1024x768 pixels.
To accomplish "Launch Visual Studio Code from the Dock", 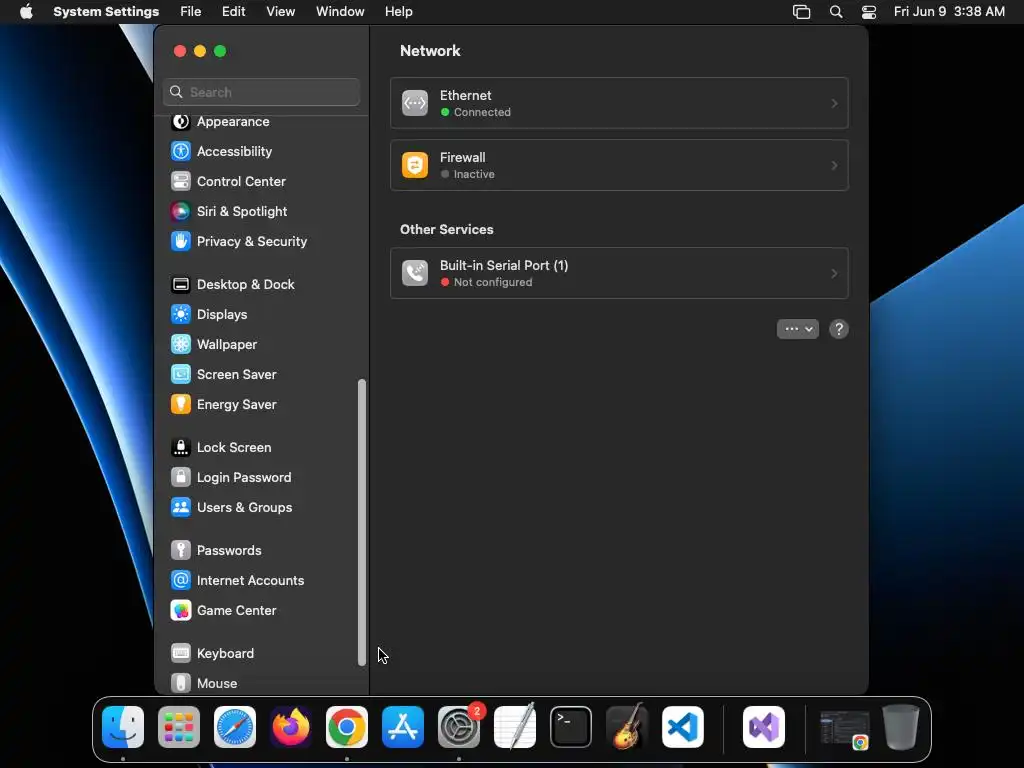I will click(x=682, y=727).
